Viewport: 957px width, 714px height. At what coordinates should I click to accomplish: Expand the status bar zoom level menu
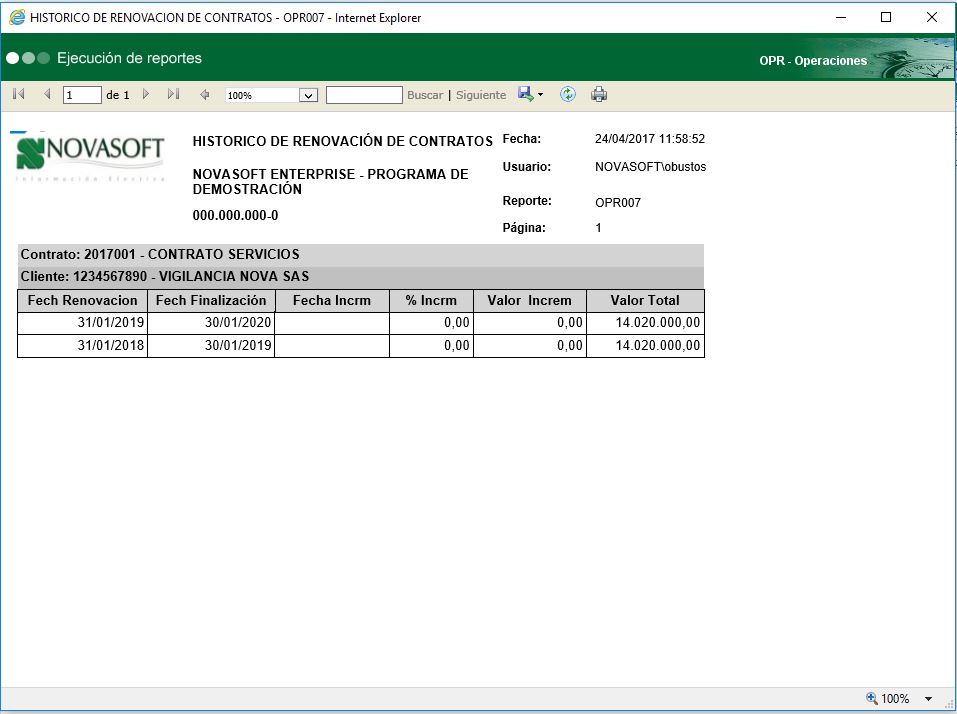927,698
